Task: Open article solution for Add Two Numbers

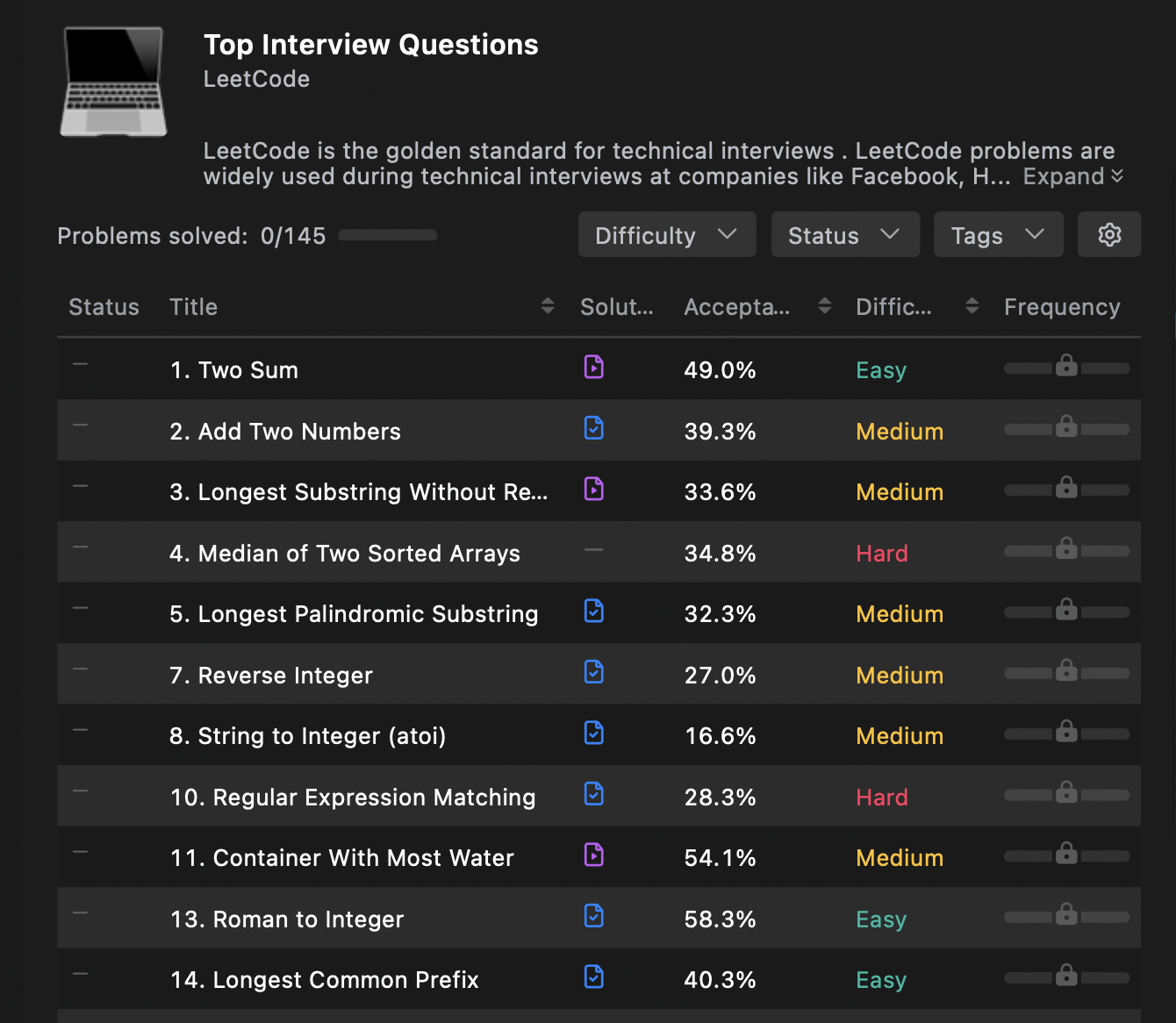Action: pos(594,428)
